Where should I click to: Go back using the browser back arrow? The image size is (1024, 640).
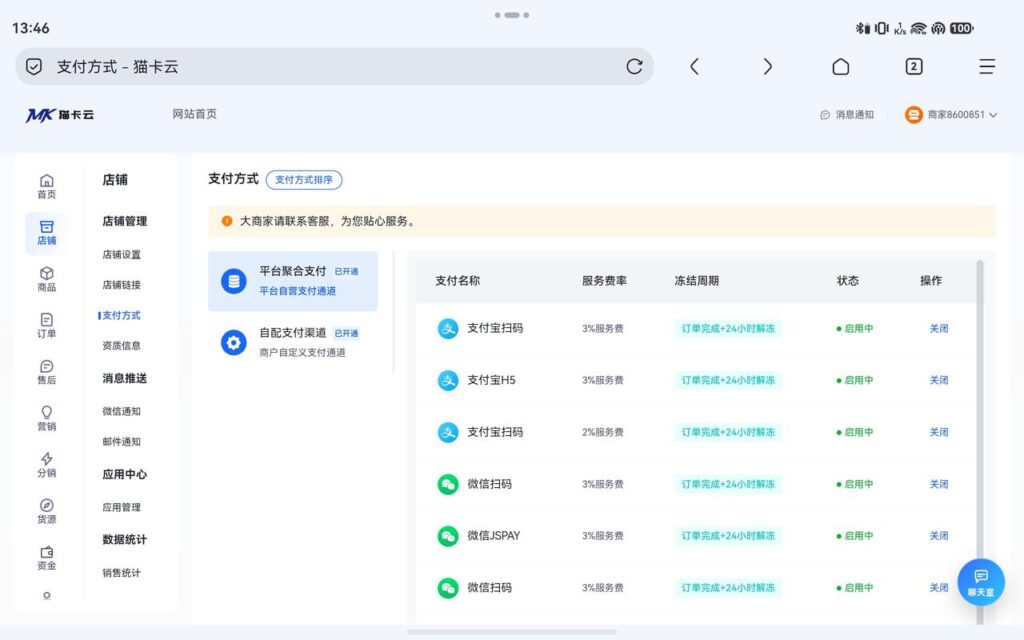tap(694, 67)
